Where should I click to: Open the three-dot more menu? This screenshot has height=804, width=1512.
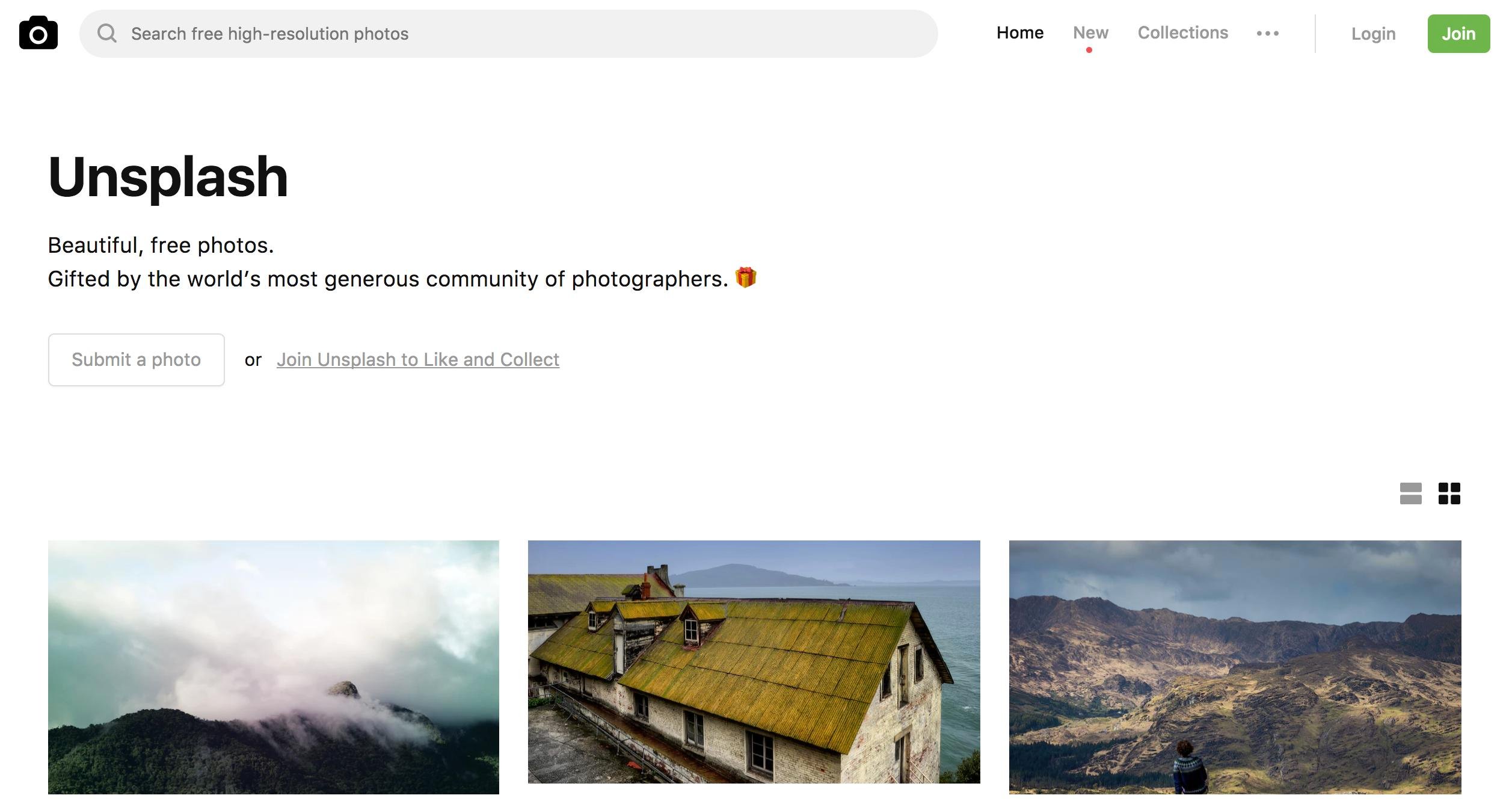click(1267, 34)
